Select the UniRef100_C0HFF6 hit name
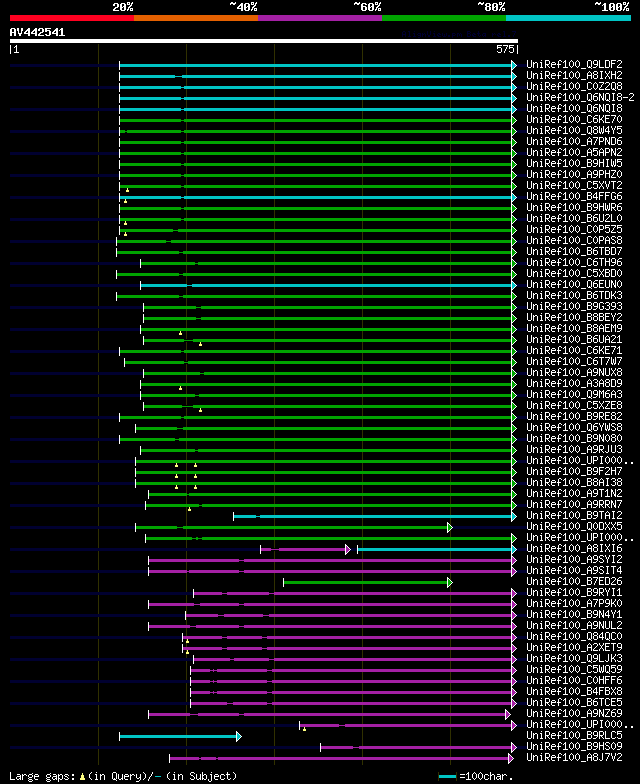640x784 pixels. 574,680
